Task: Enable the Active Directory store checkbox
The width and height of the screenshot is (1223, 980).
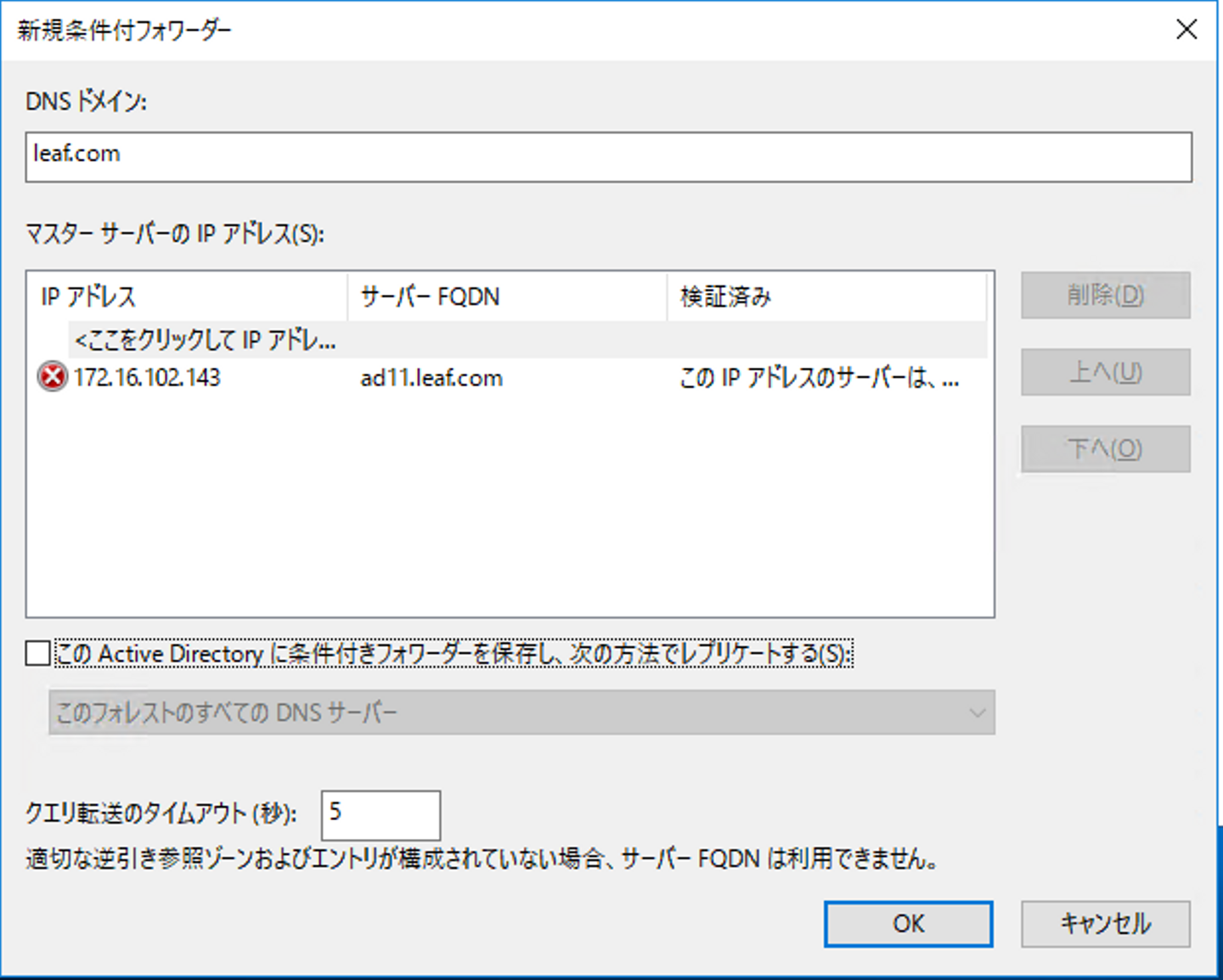Action: [37, 653]
